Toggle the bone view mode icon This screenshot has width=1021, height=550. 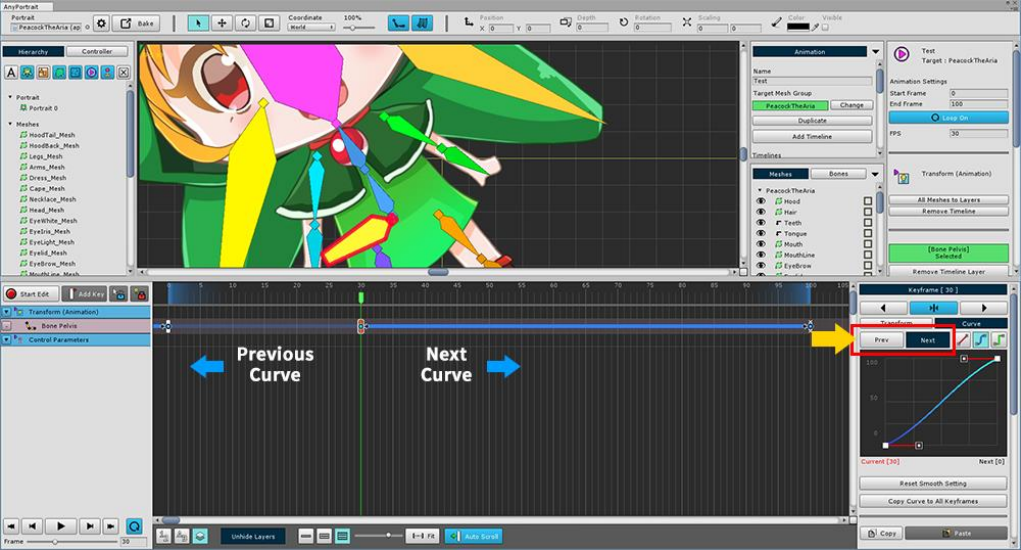(x=398, y=23)
